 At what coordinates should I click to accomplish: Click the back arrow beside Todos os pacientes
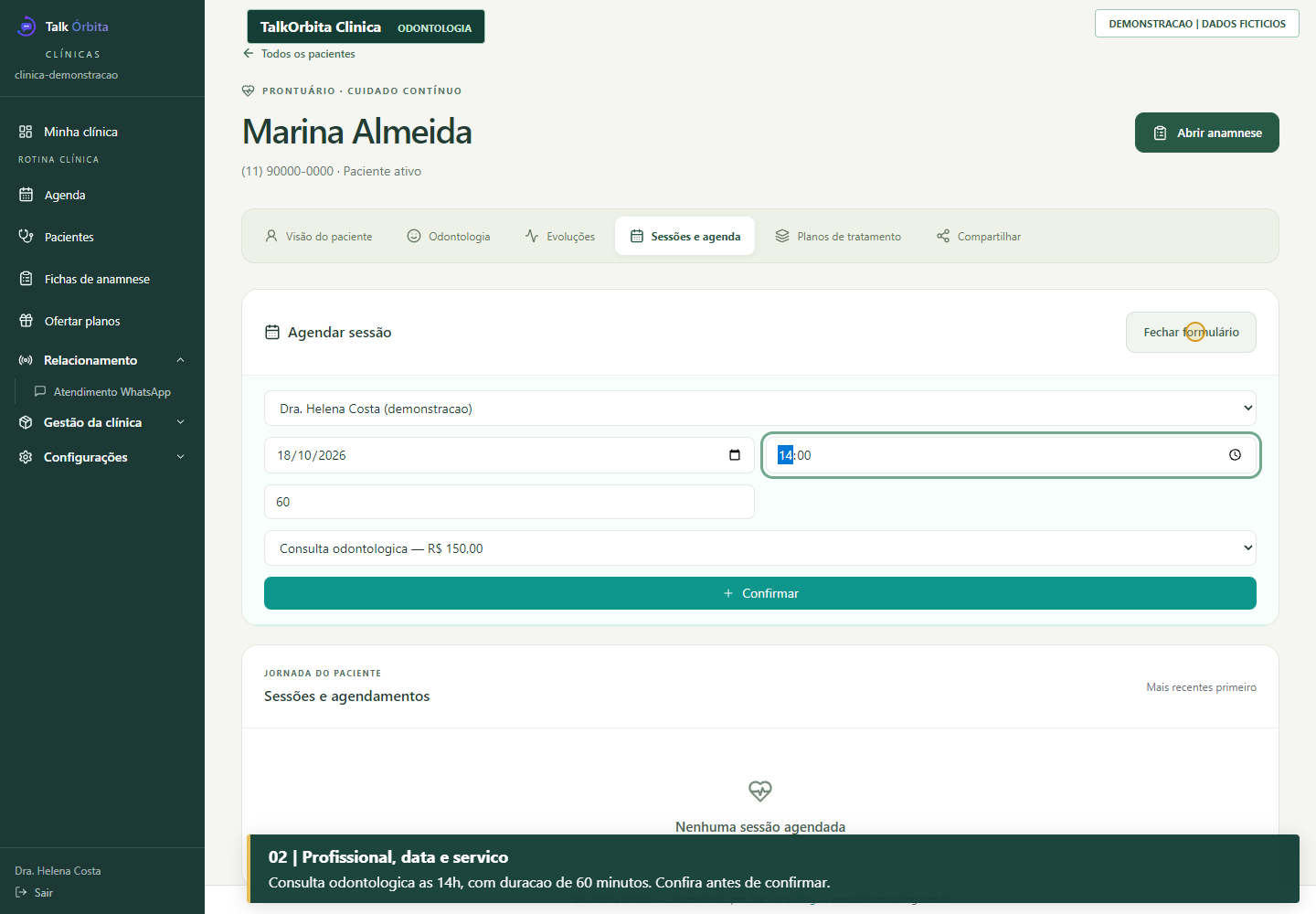point(248,53)
